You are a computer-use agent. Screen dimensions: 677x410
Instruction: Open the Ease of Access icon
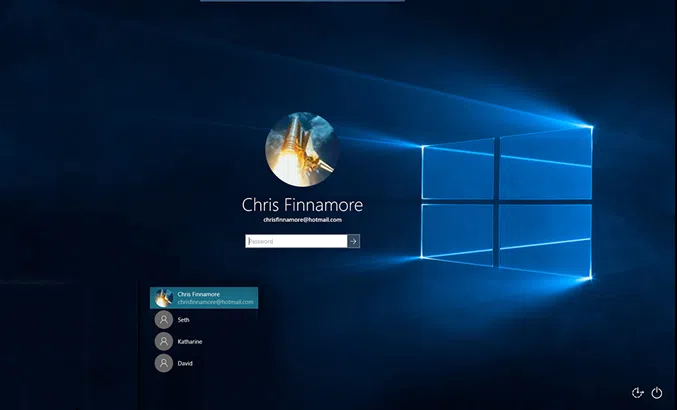[x=637, y=393]
